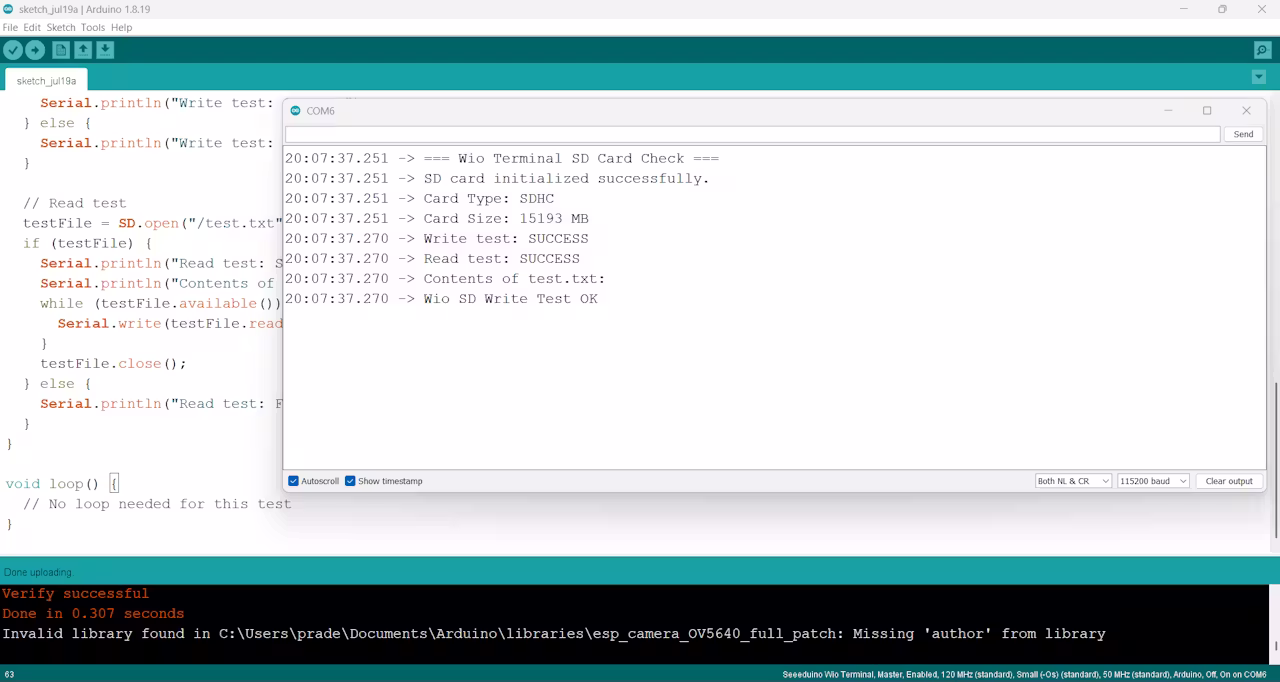Save the sketch using the down-arrow icon
Viewport: 1280px width, 682px height.
pos(105,49)
